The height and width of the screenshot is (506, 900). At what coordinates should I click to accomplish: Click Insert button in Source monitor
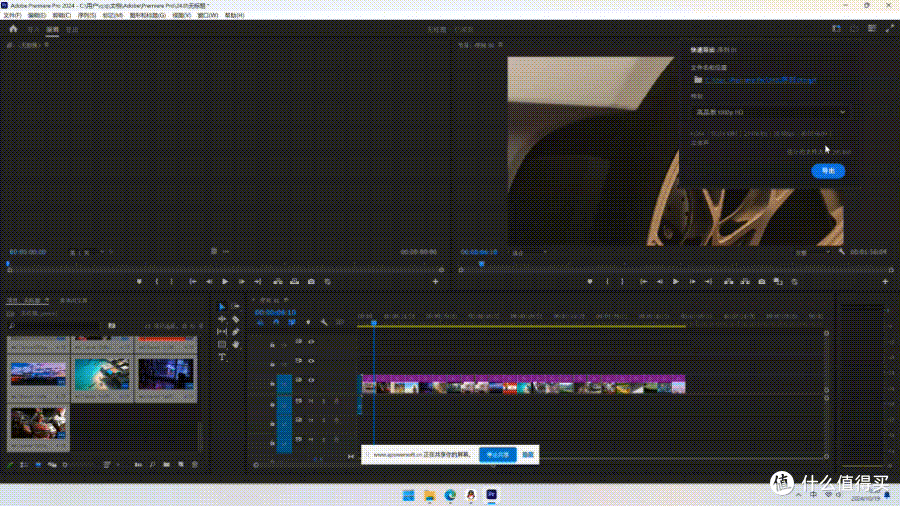(278, 282)
